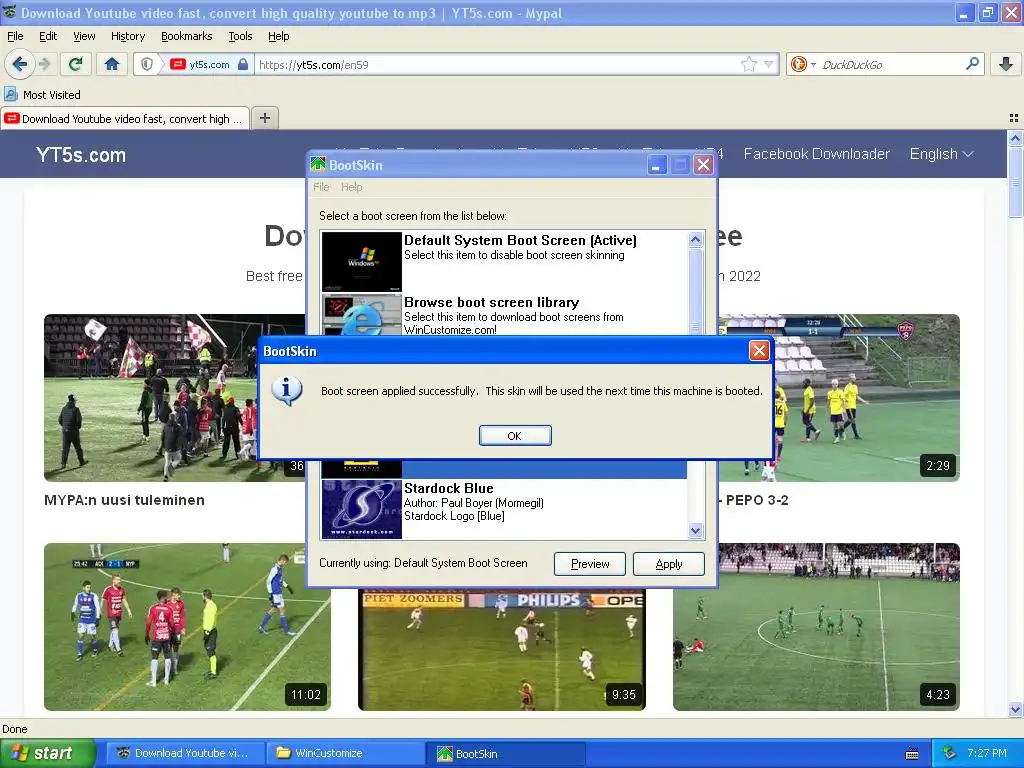Switch to WinCustomize folder taskbar button
The image size is (1024, 768).
click(345, 753)
